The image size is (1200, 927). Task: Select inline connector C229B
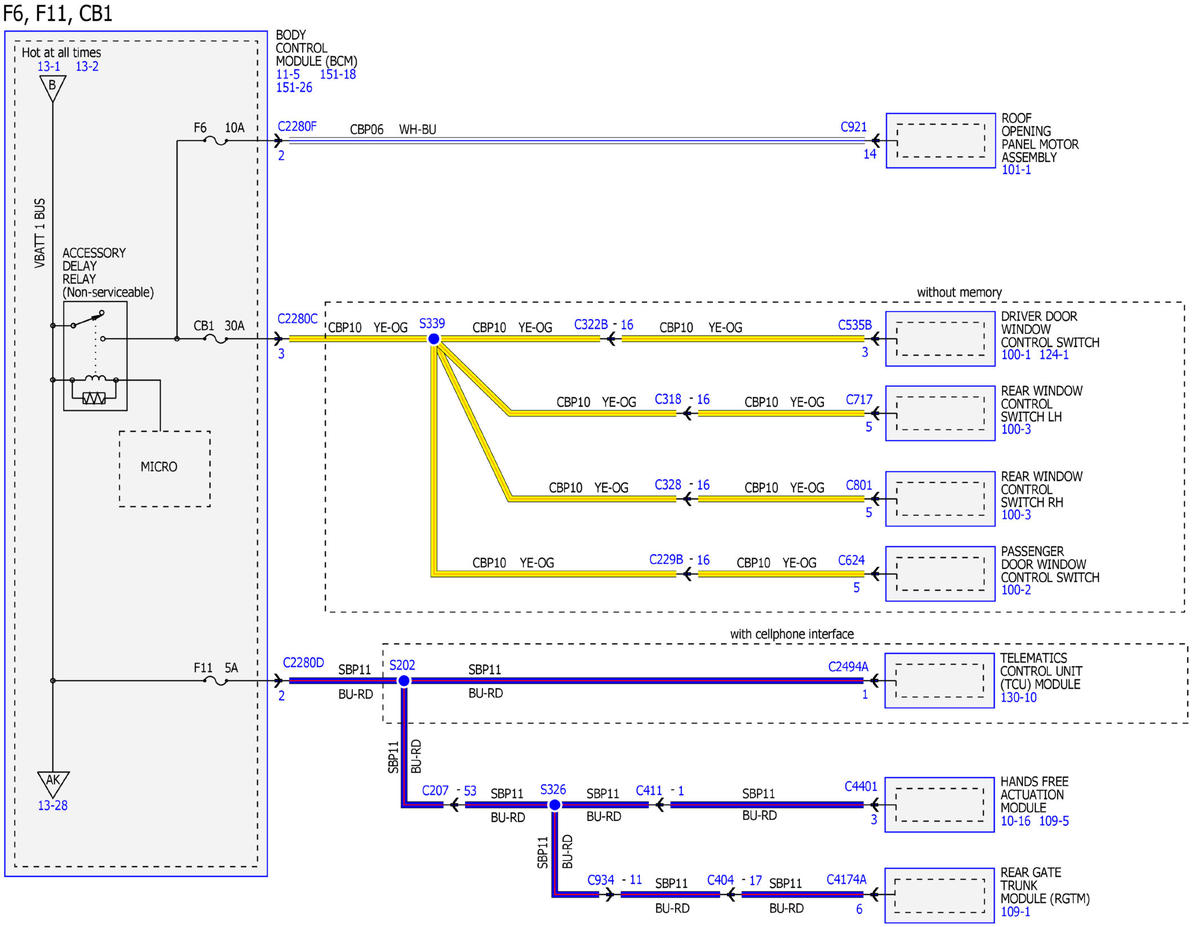click(665, 560)
